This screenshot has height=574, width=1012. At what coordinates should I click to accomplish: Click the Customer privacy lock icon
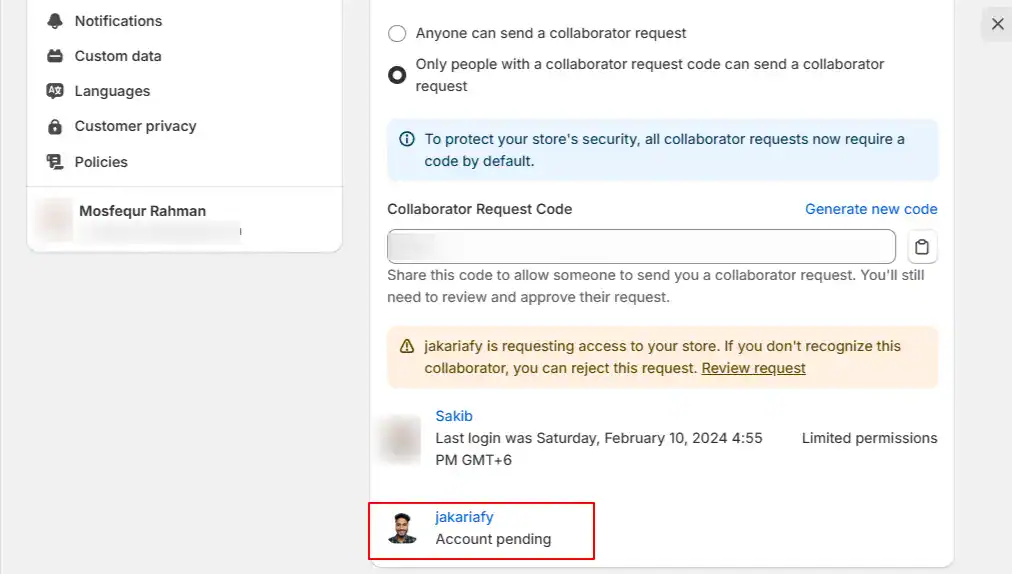point(55,127)
